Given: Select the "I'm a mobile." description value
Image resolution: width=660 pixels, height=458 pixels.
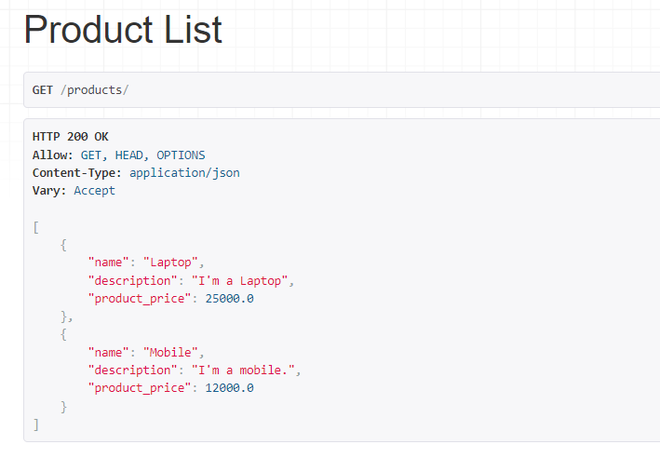Looking at the screenshot, I should click(247, 370).
